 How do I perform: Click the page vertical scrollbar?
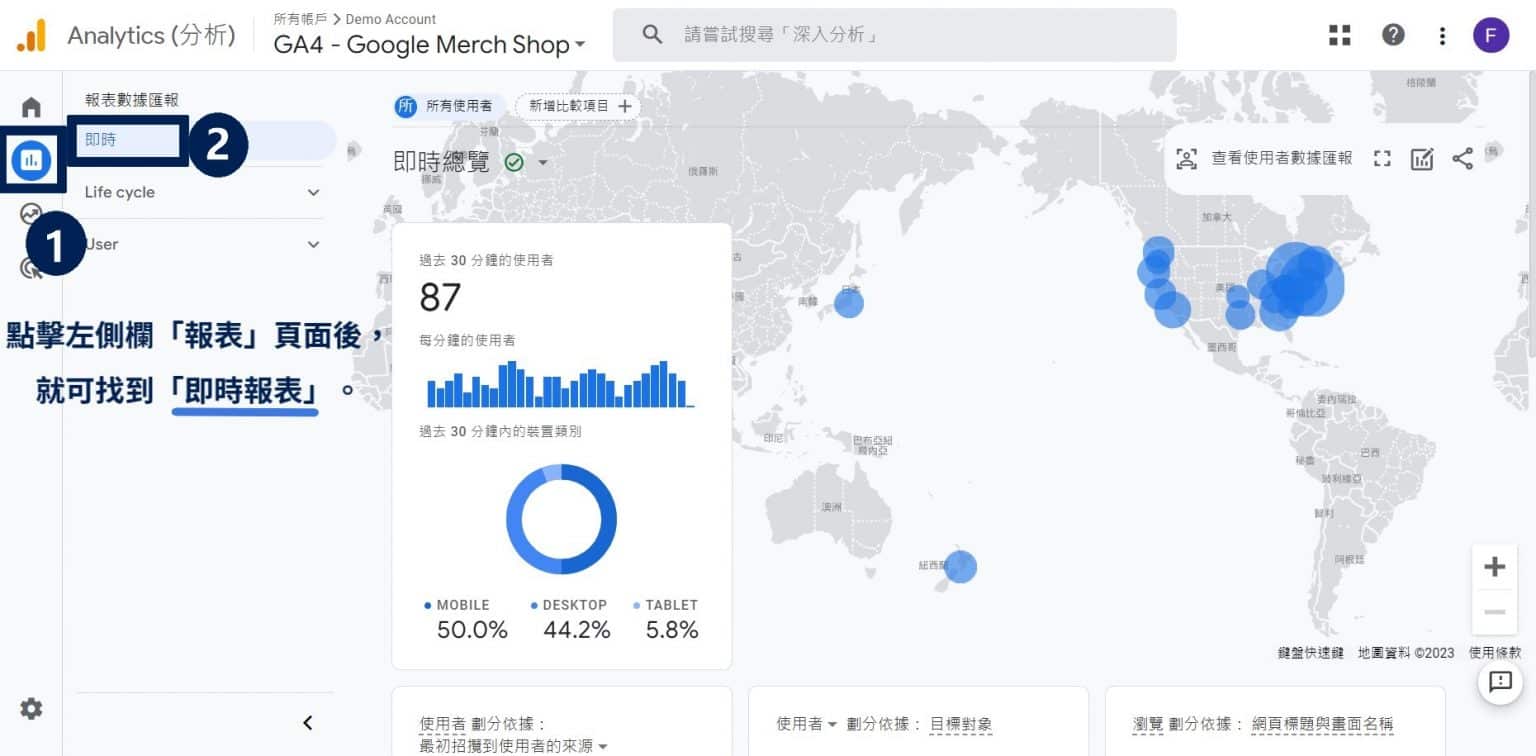(1531, 215)
